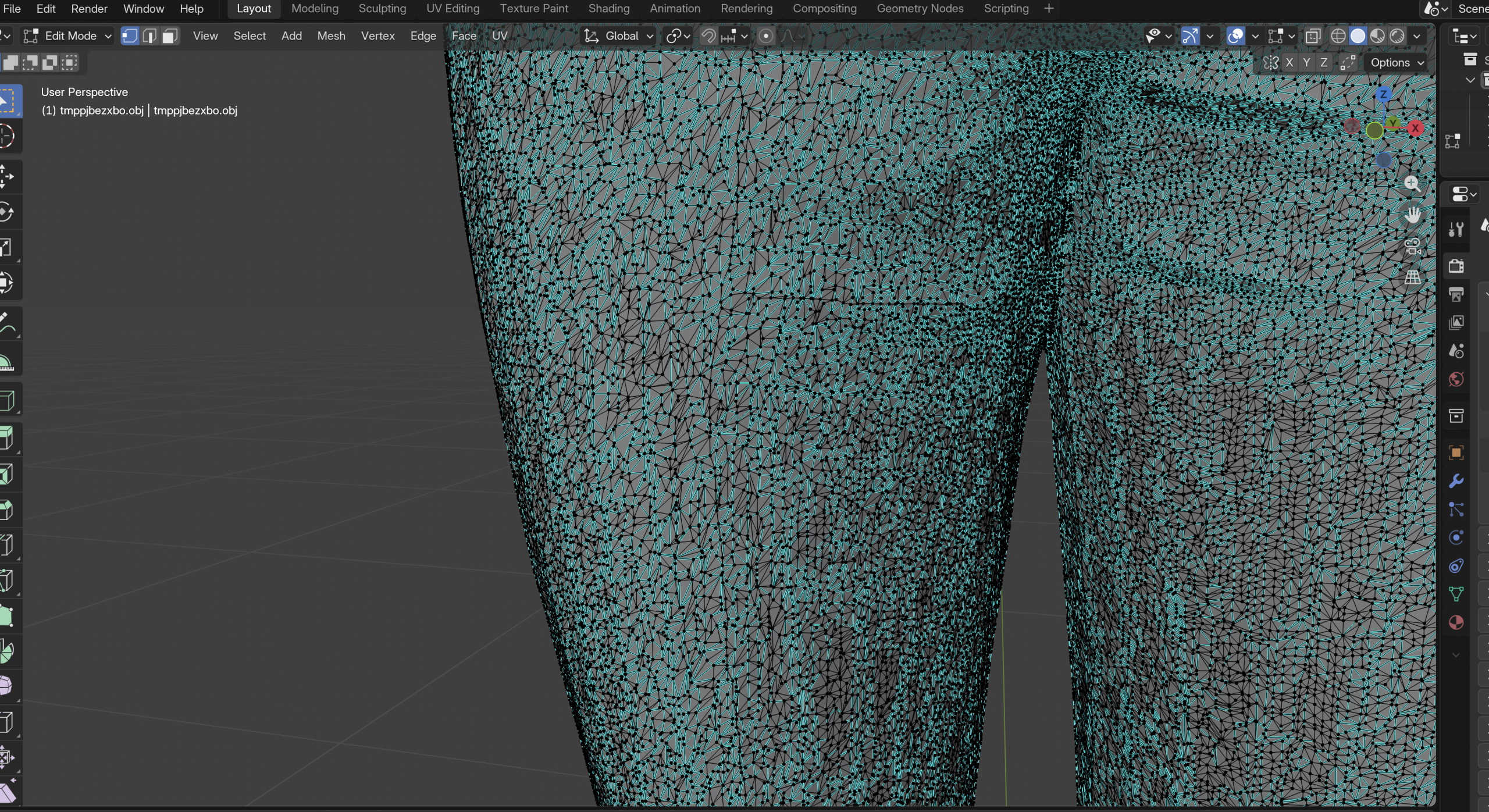
Task: Expand the Options dropdown
Action: (x=1397, y=63)
